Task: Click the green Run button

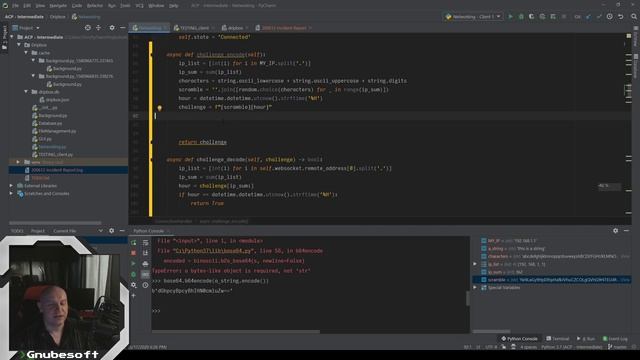Action: coord(510,17)
